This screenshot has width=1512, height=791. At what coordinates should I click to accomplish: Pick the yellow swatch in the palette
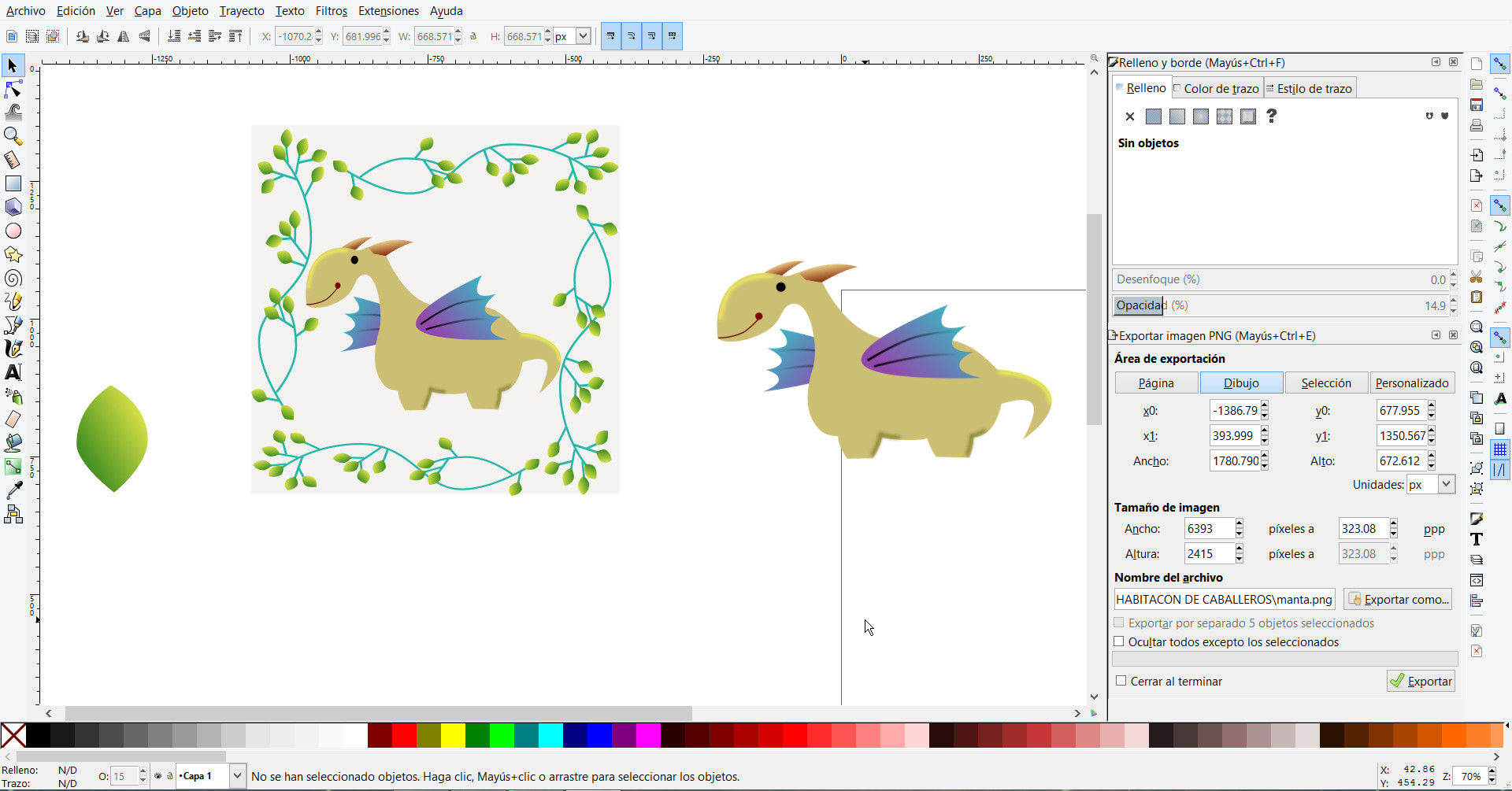[x=453, y=735]
